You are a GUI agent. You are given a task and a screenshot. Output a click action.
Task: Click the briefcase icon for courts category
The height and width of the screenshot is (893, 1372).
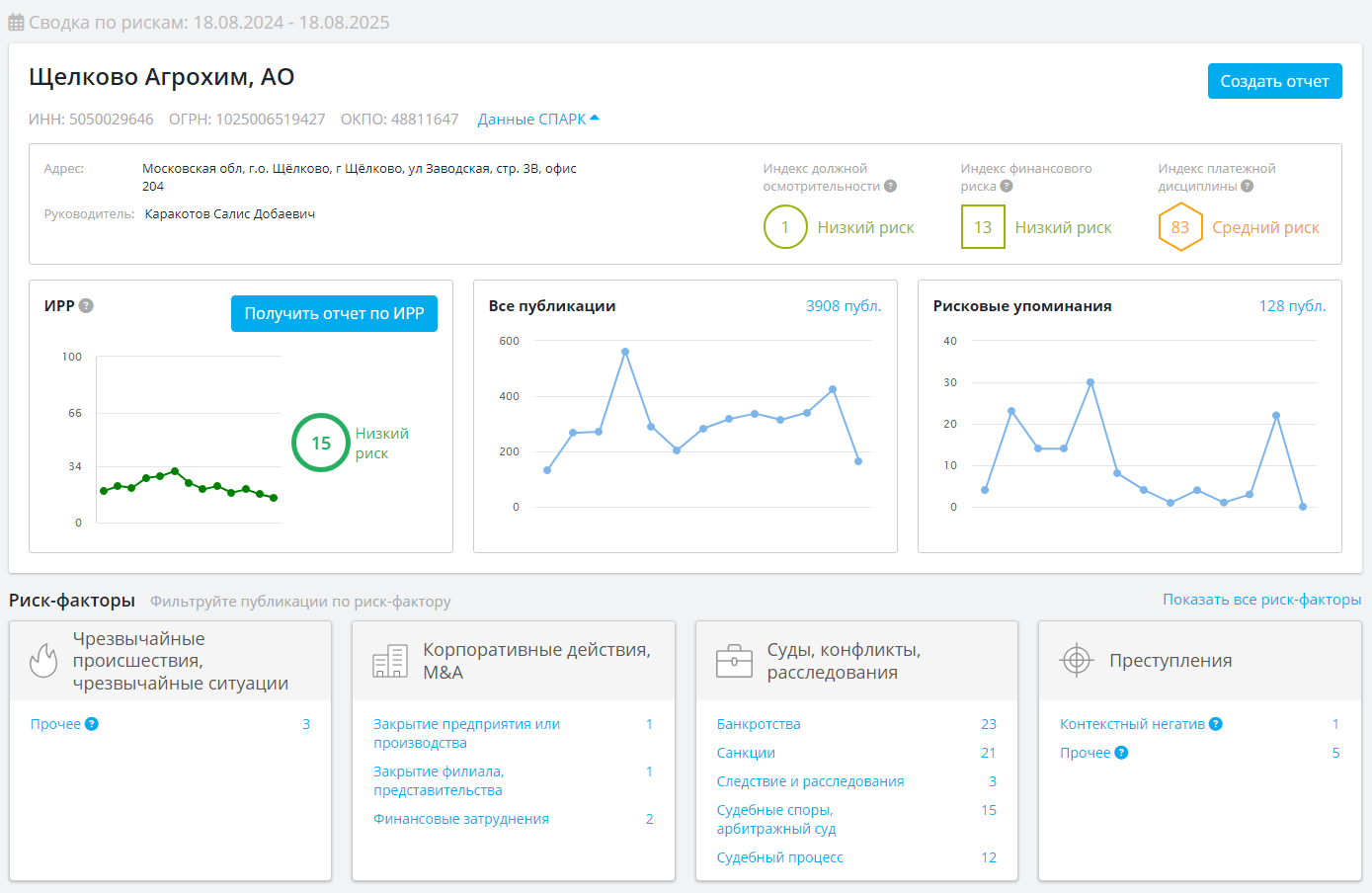point(734,661)
